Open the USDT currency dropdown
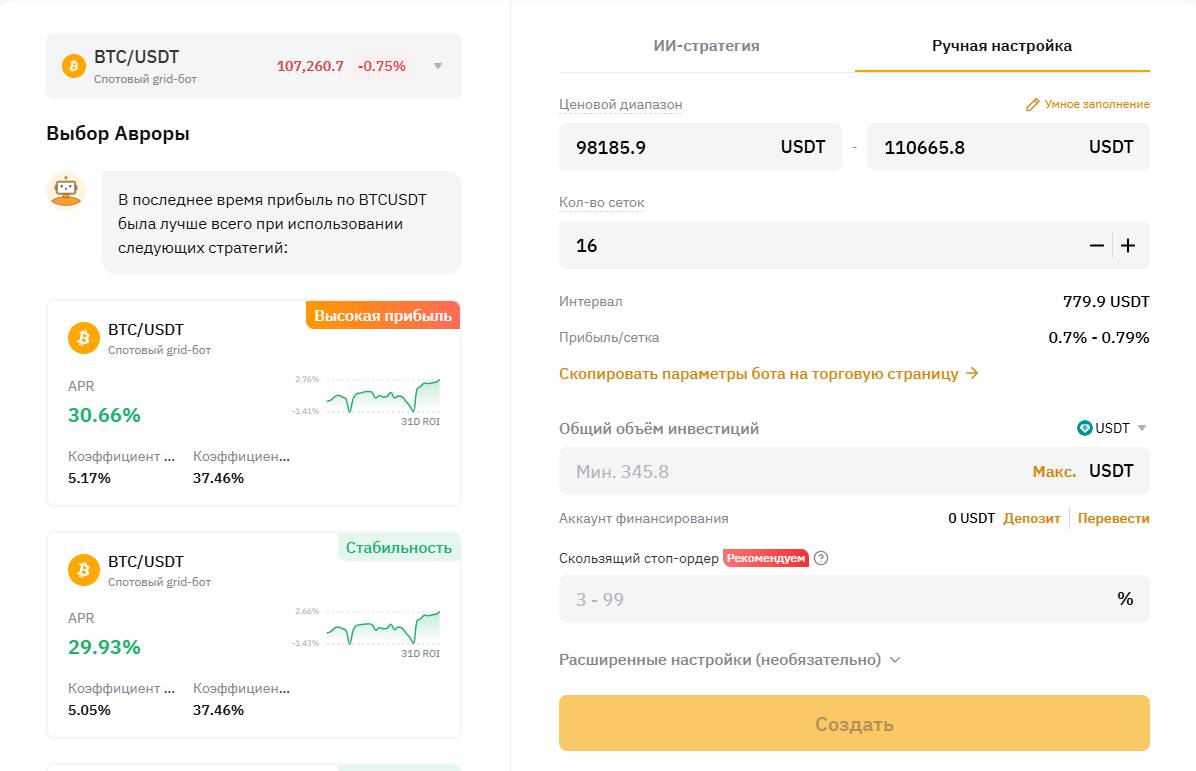 pyautogui.click(x=1141, y=428)
